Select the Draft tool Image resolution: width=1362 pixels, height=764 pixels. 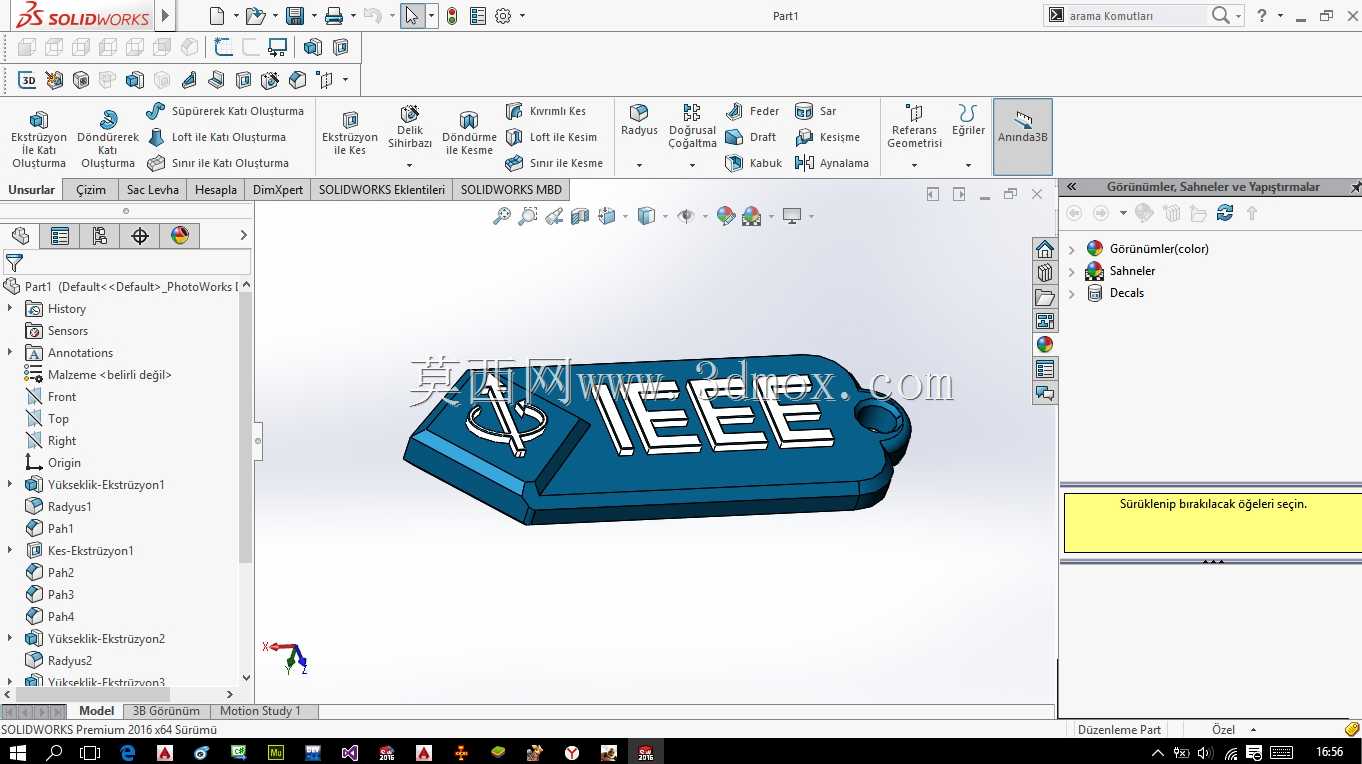pyautogui.click(x=751, y=137)
